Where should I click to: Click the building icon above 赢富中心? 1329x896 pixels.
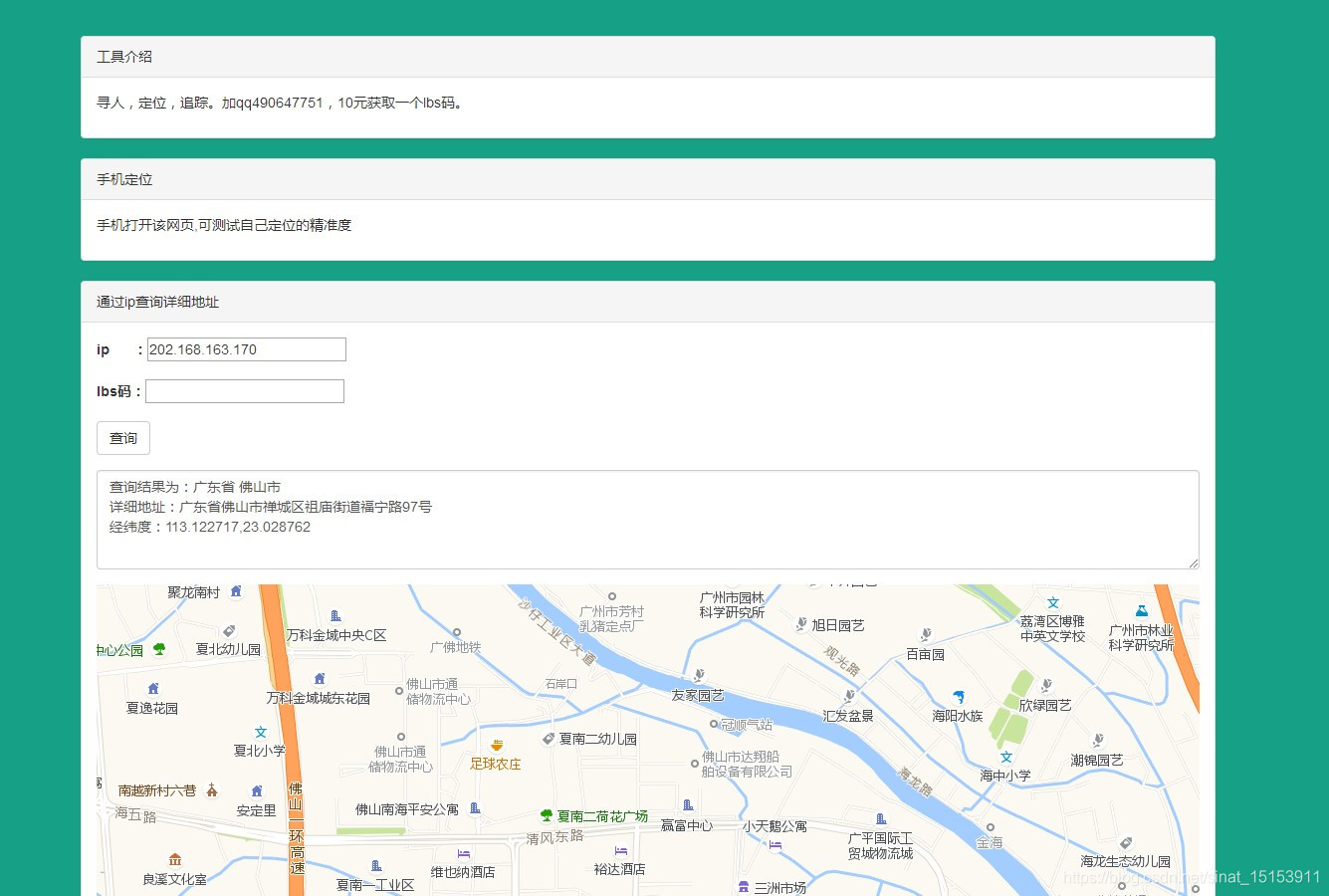688,805
